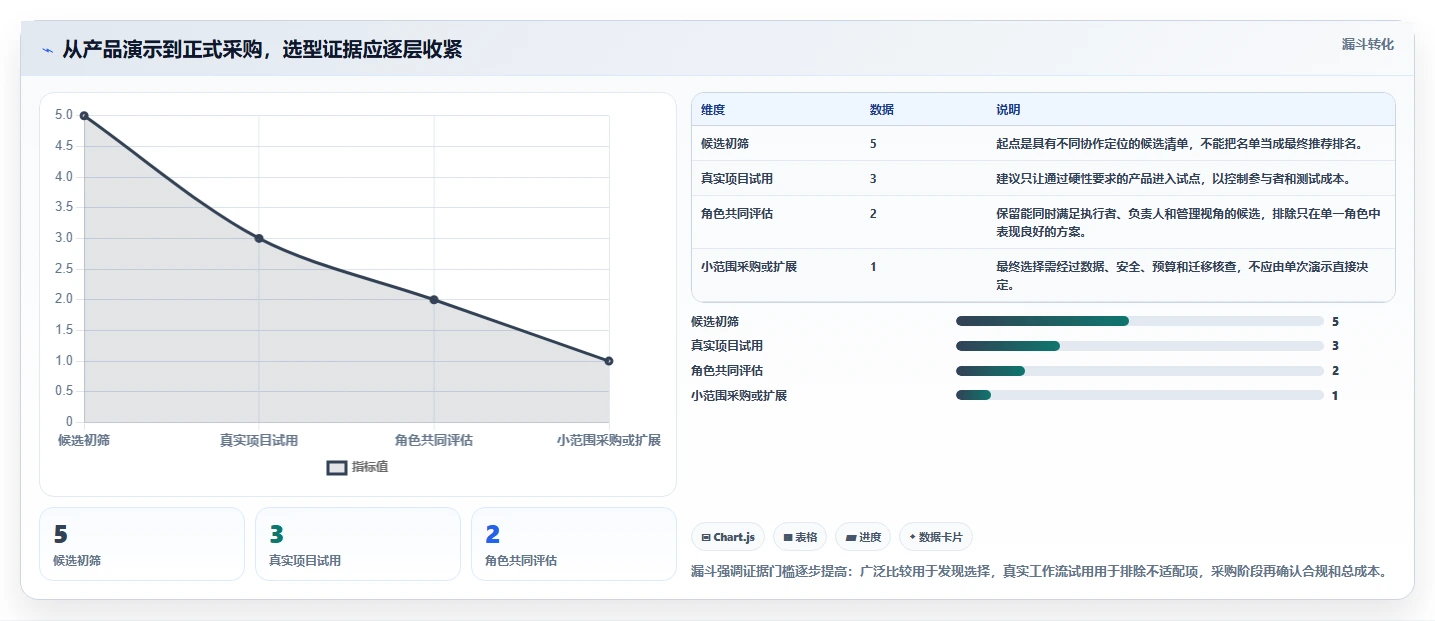Click table cell 小范围采购或扩展
Image resolution: width=1435 pixels, height=621 pixels.
[x=749, y=267]
